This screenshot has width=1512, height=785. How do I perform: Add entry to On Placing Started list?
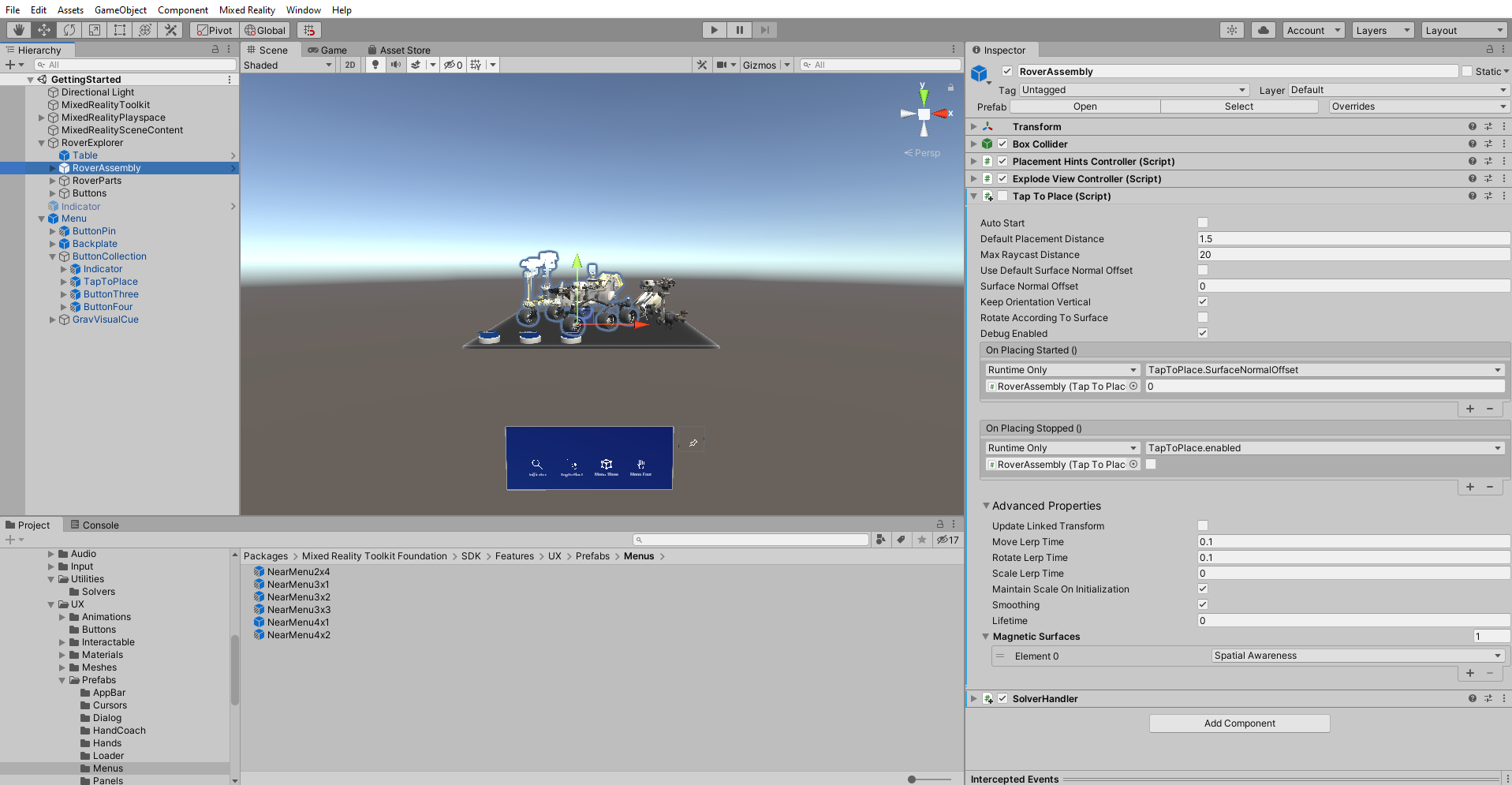[1470, 409]
